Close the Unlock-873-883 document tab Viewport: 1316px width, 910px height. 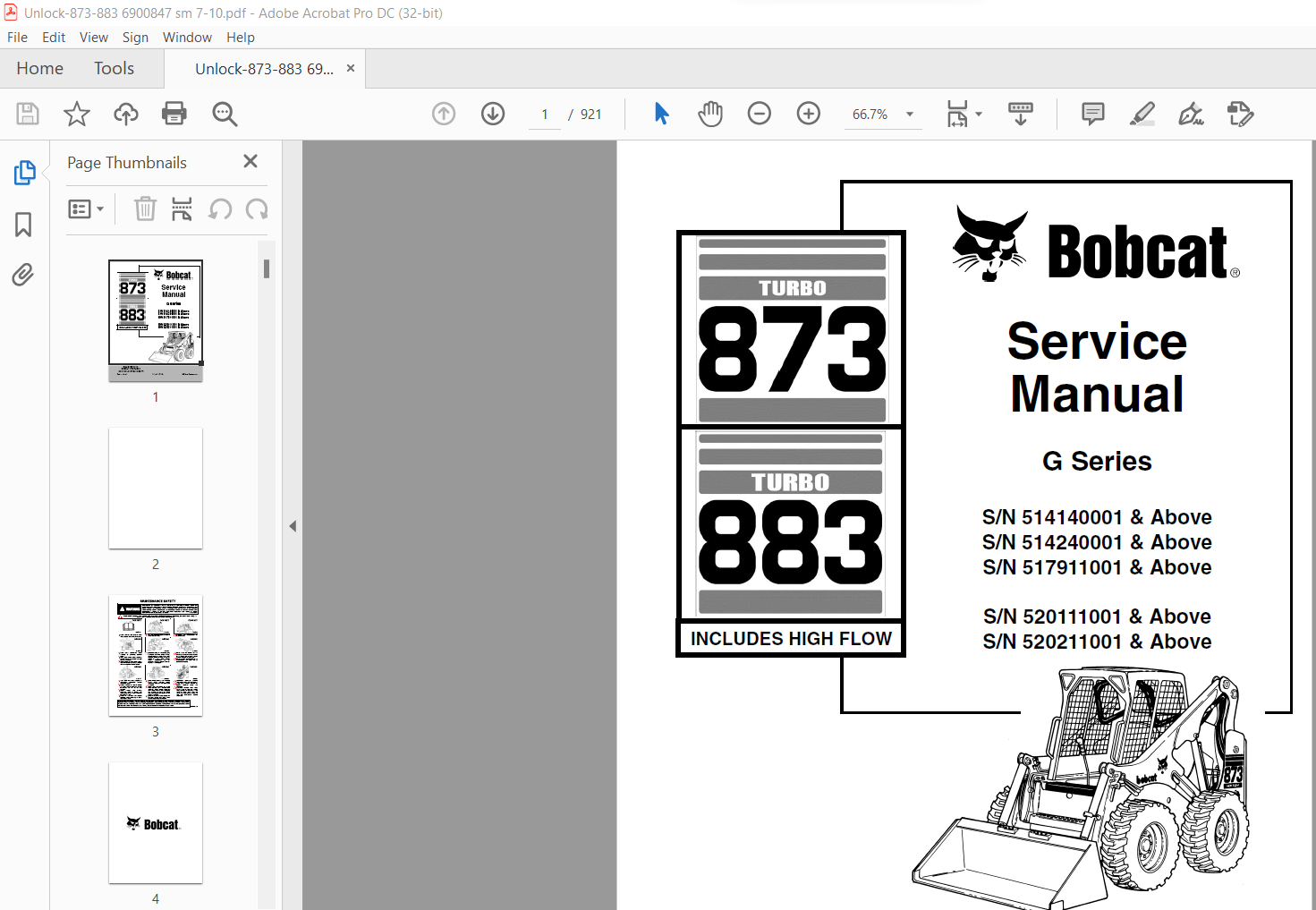[351, 68]
